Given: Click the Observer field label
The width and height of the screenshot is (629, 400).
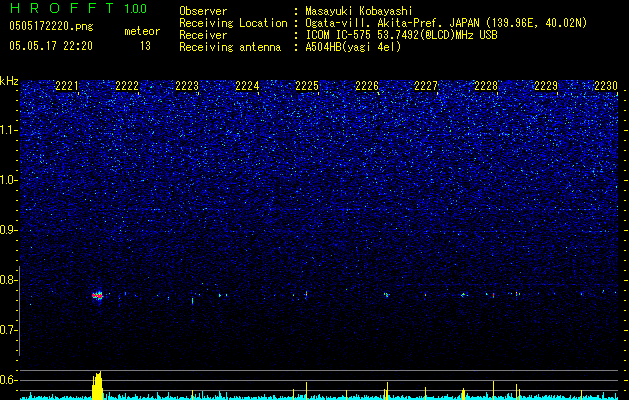Looking at the screenshot, I should [x=203, y=11].
